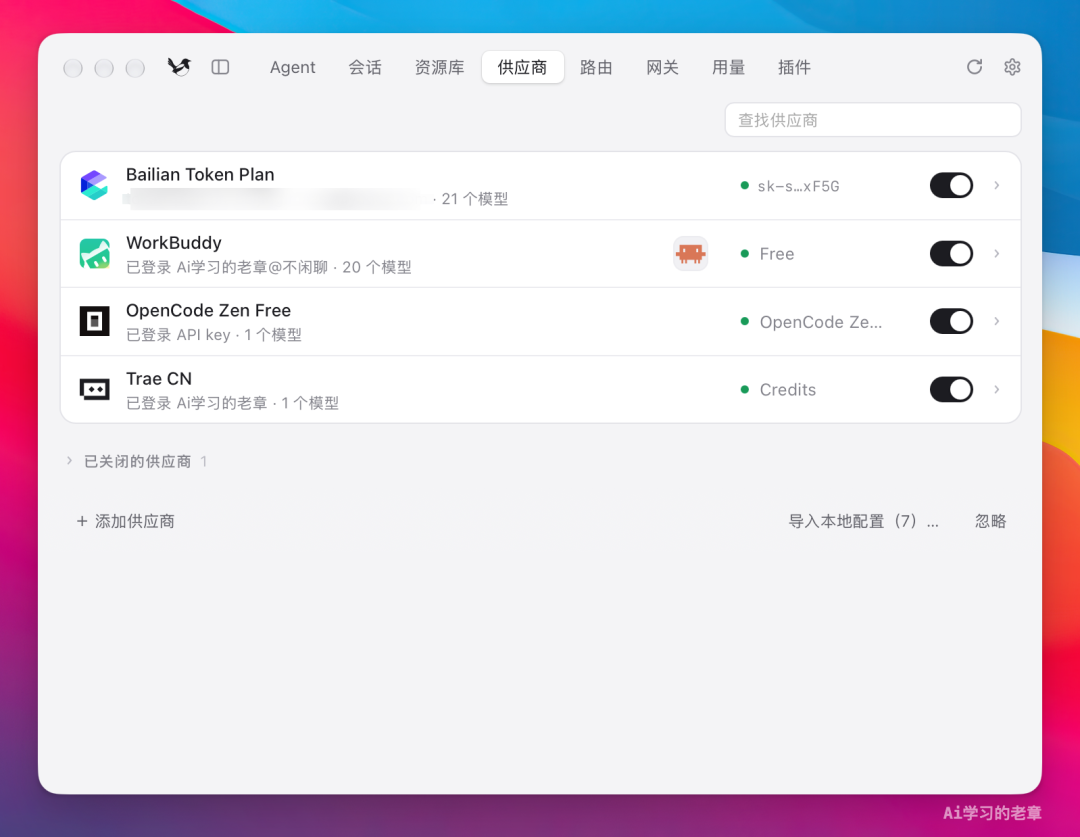Switch off the Trae CN provider
Screen dimensions: 1080x837
click(951, 389)
